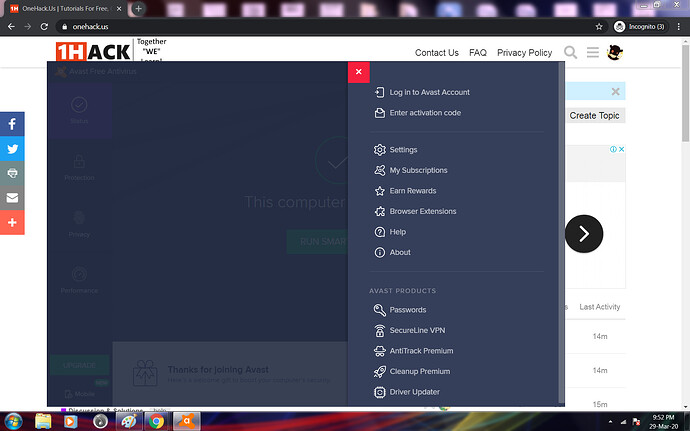Share page via Twitter sidebar button

tap(12, 149)
